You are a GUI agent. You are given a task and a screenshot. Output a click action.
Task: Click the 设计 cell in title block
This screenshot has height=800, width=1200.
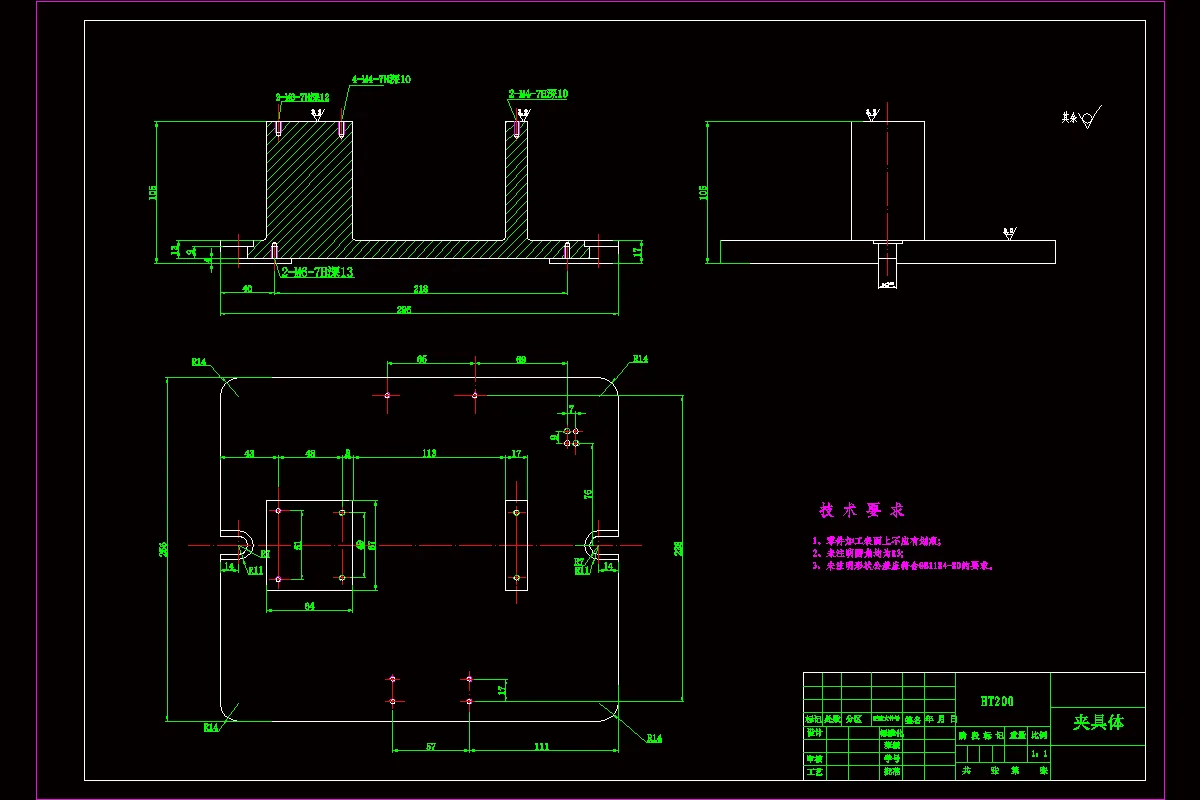[813, 732]
